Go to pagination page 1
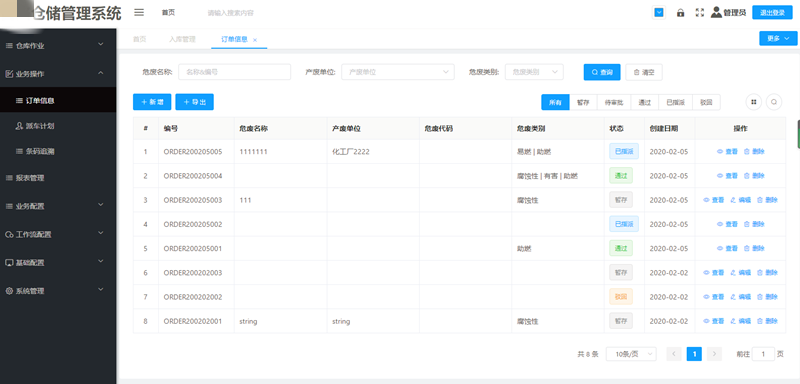Viewport: 800px width, 384px height. coord(694,354)
